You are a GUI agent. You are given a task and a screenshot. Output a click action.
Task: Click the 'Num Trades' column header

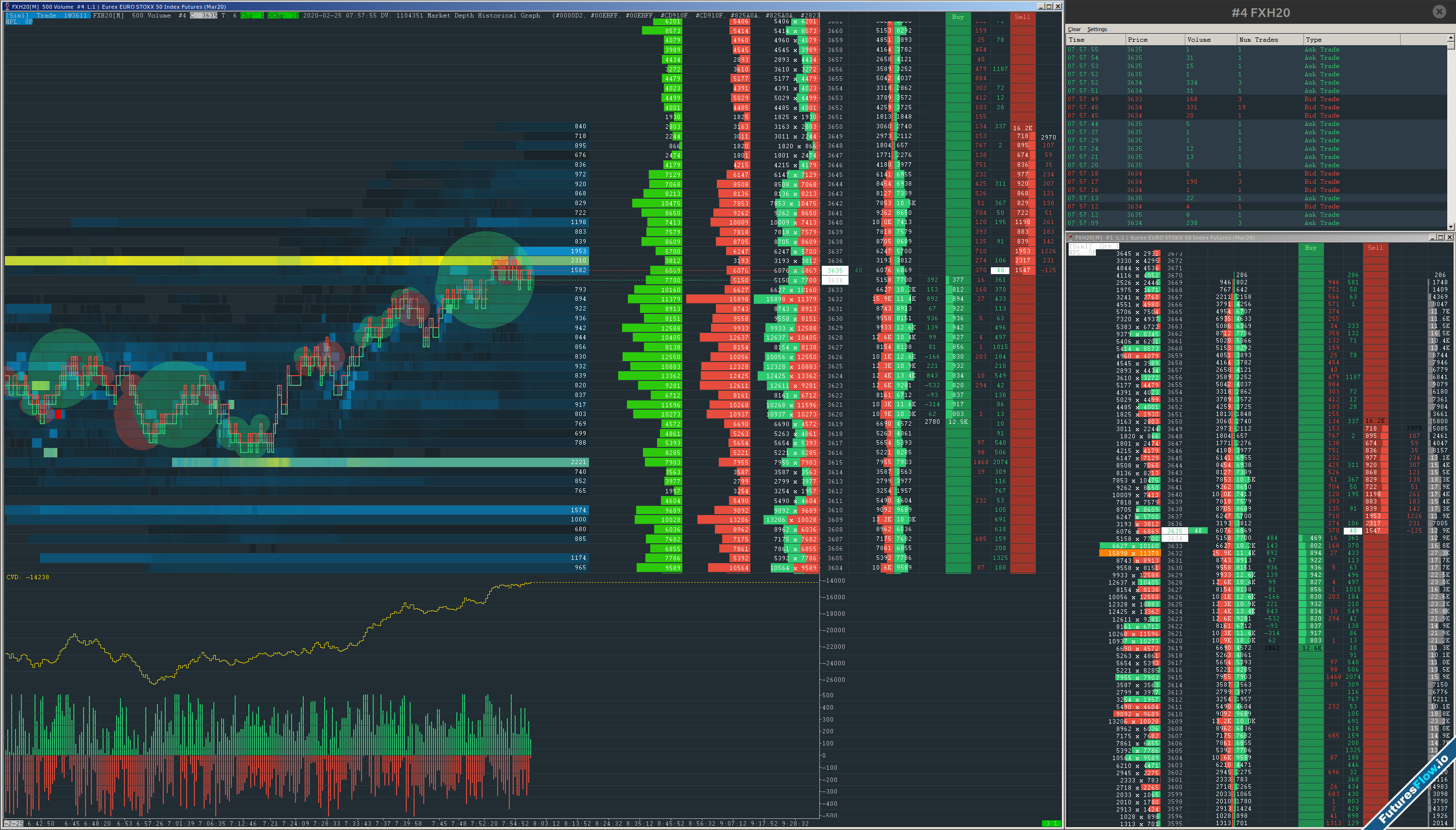coord(1260,39)
